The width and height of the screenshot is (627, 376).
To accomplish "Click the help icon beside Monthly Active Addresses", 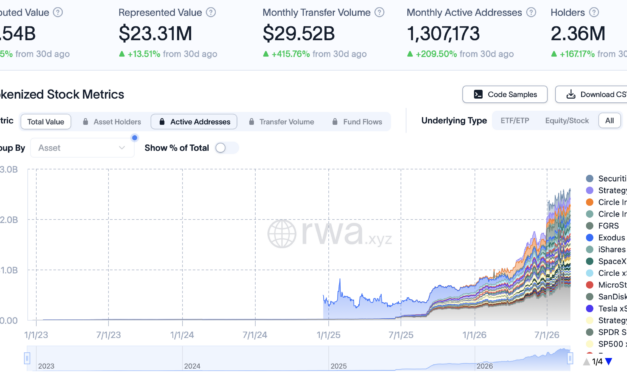I will tap(531, 12).
